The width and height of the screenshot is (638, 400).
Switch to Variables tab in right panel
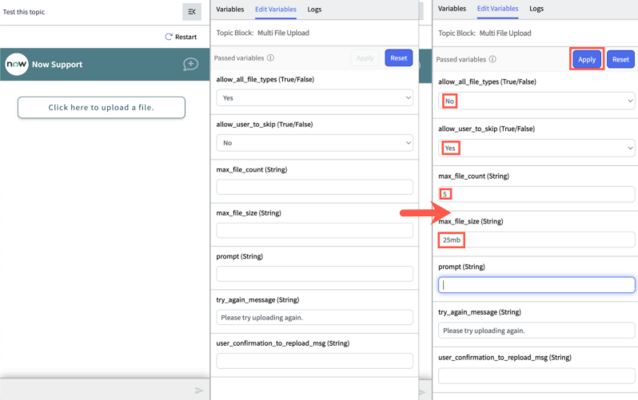(x=452, y=8)
